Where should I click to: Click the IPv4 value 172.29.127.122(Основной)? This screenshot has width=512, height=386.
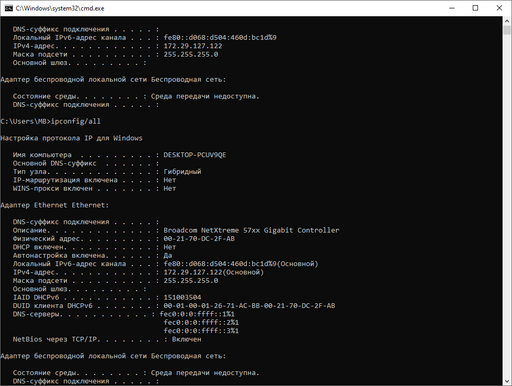pyautogui.click(x=214, y=272)
